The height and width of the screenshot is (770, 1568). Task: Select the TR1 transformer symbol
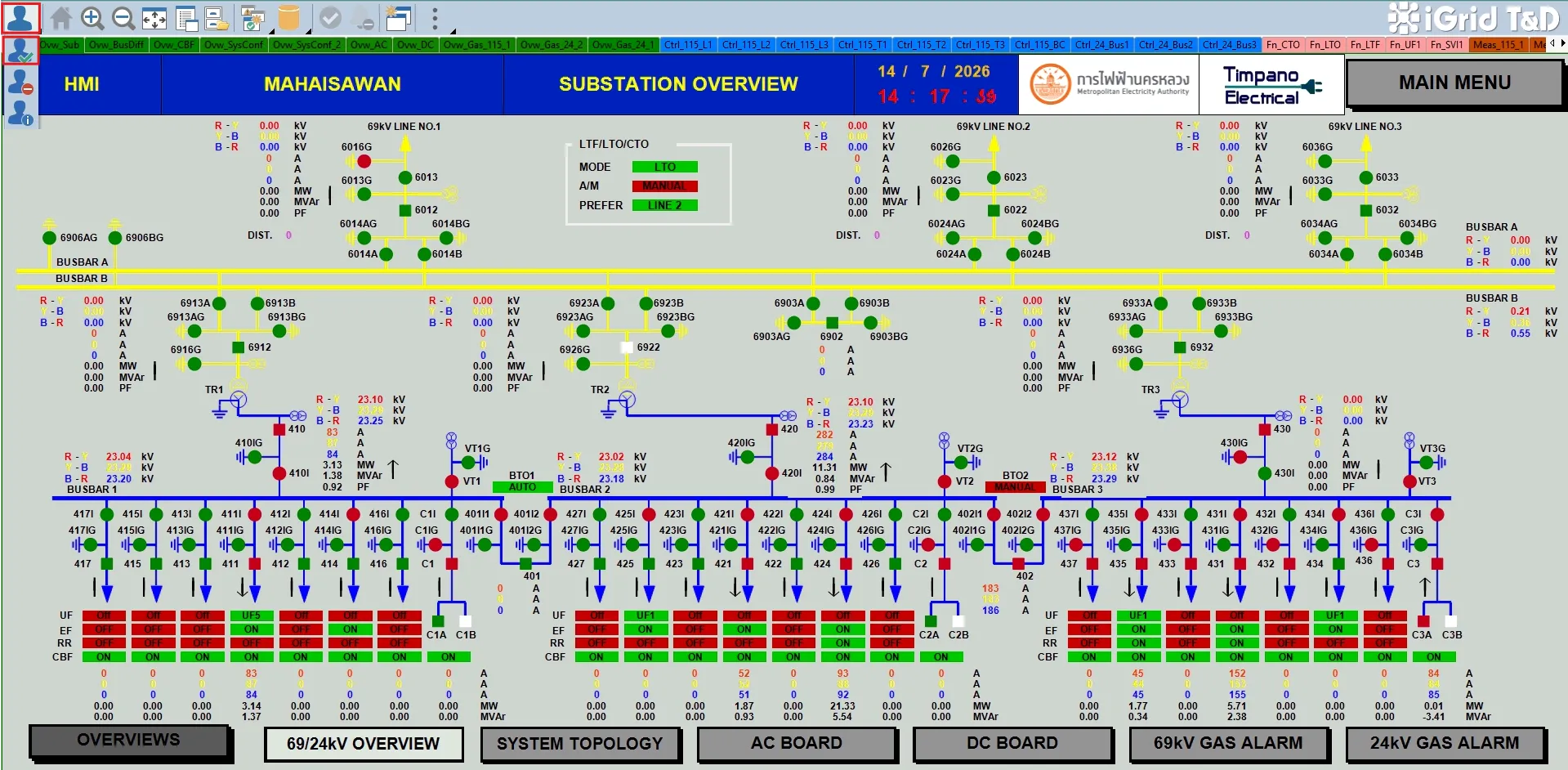[x=238, y=399]
